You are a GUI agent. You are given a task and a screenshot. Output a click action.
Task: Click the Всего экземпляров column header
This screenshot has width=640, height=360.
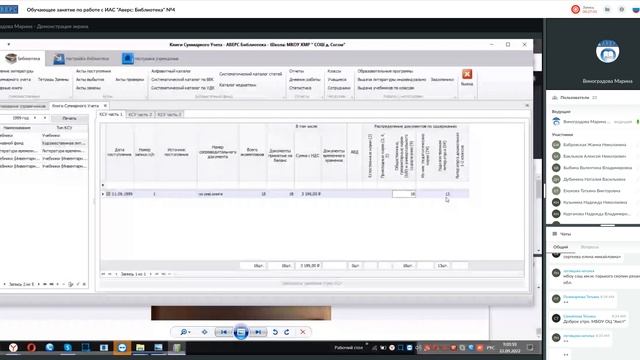[252, 152]
